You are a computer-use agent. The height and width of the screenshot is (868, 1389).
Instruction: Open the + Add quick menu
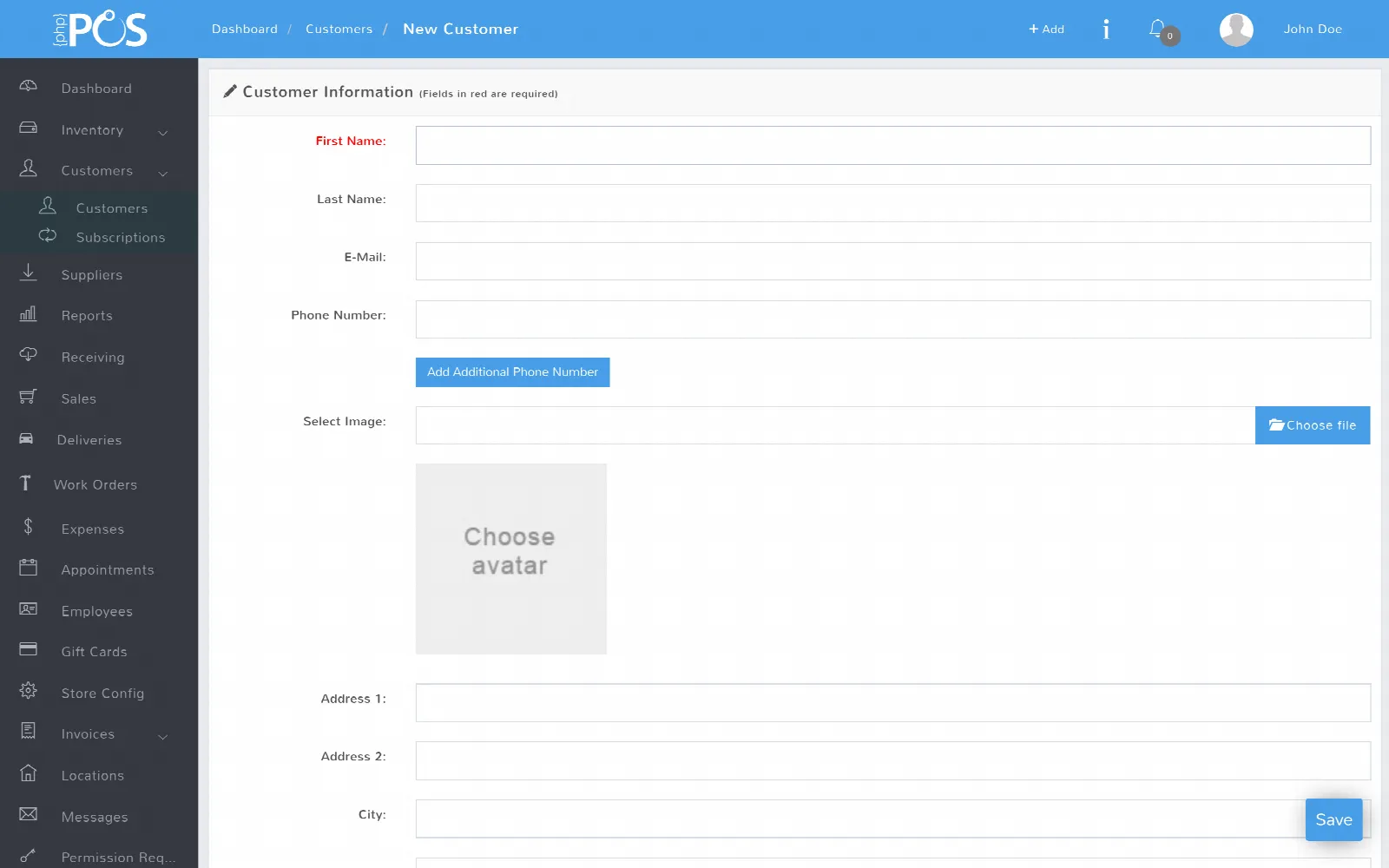click(1046, 30)
